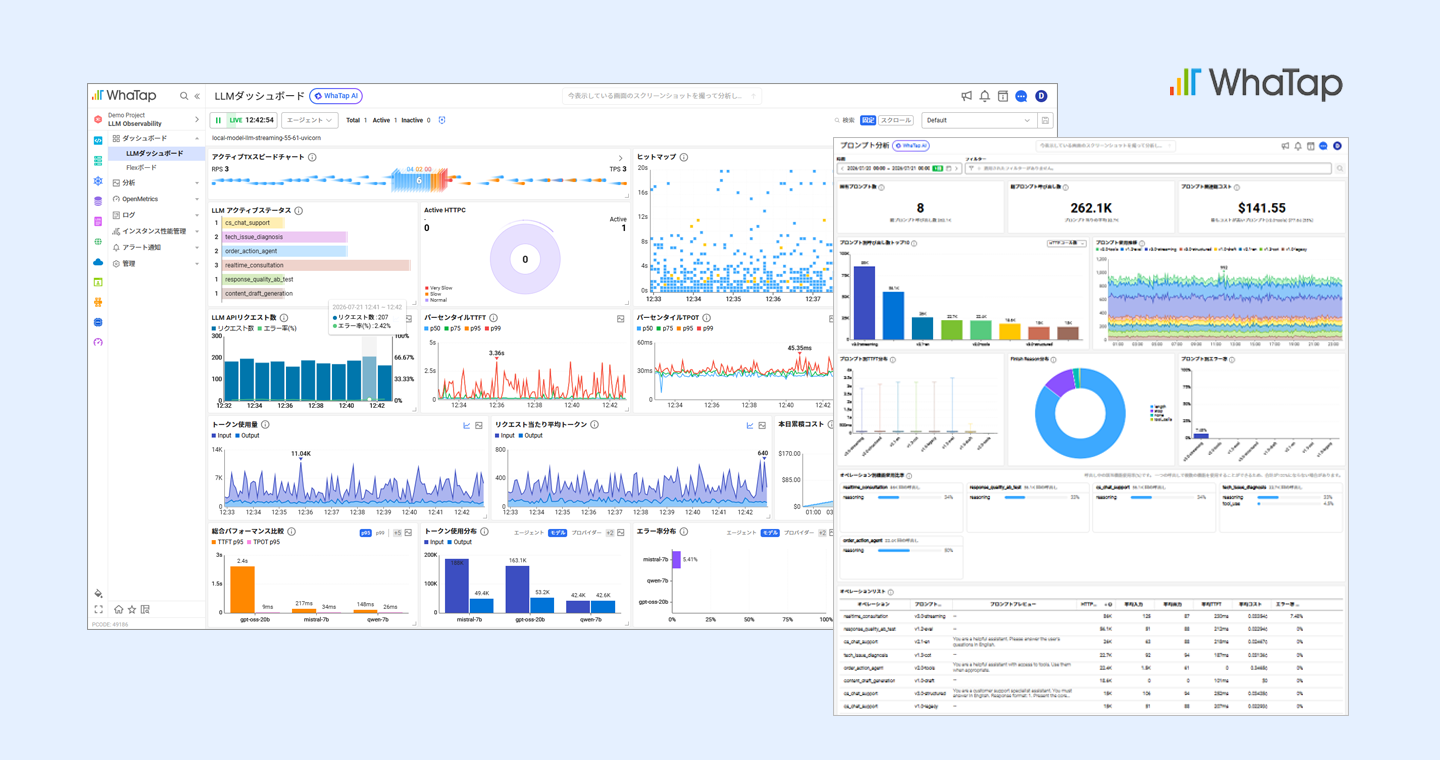The height and width of the screenshot is (760, 1440).
Task: Select the スクロール display mode toggle
Action: 896,120
